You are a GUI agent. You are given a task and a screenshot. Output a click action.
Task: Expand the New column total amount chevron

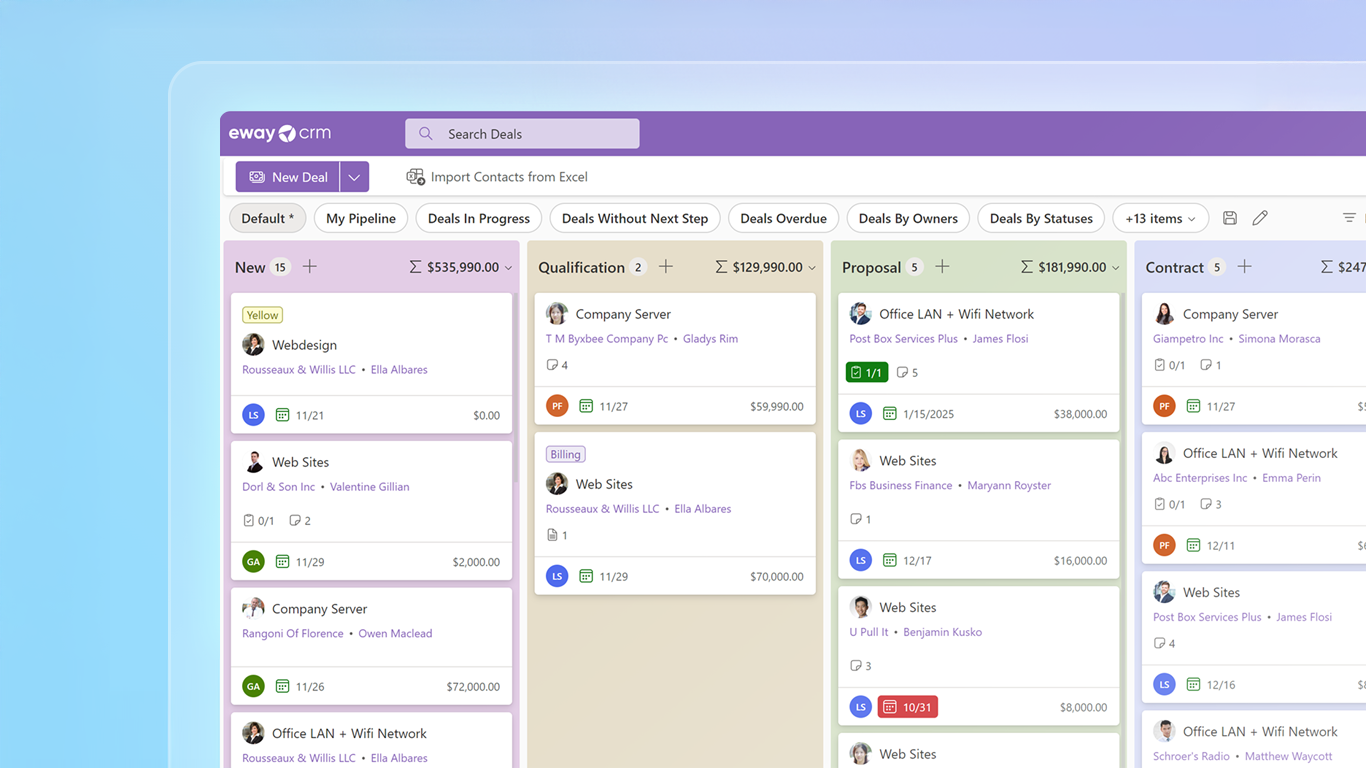point(508,267)
